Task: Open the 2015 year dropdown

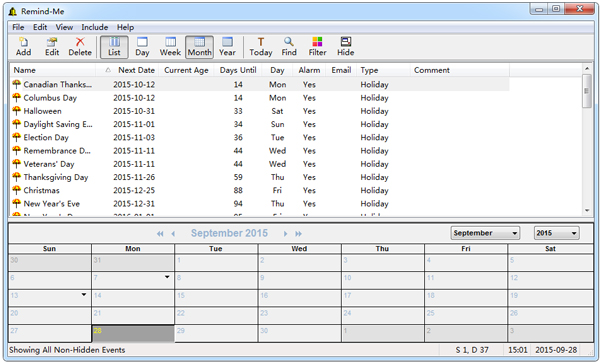Action: 556,233
